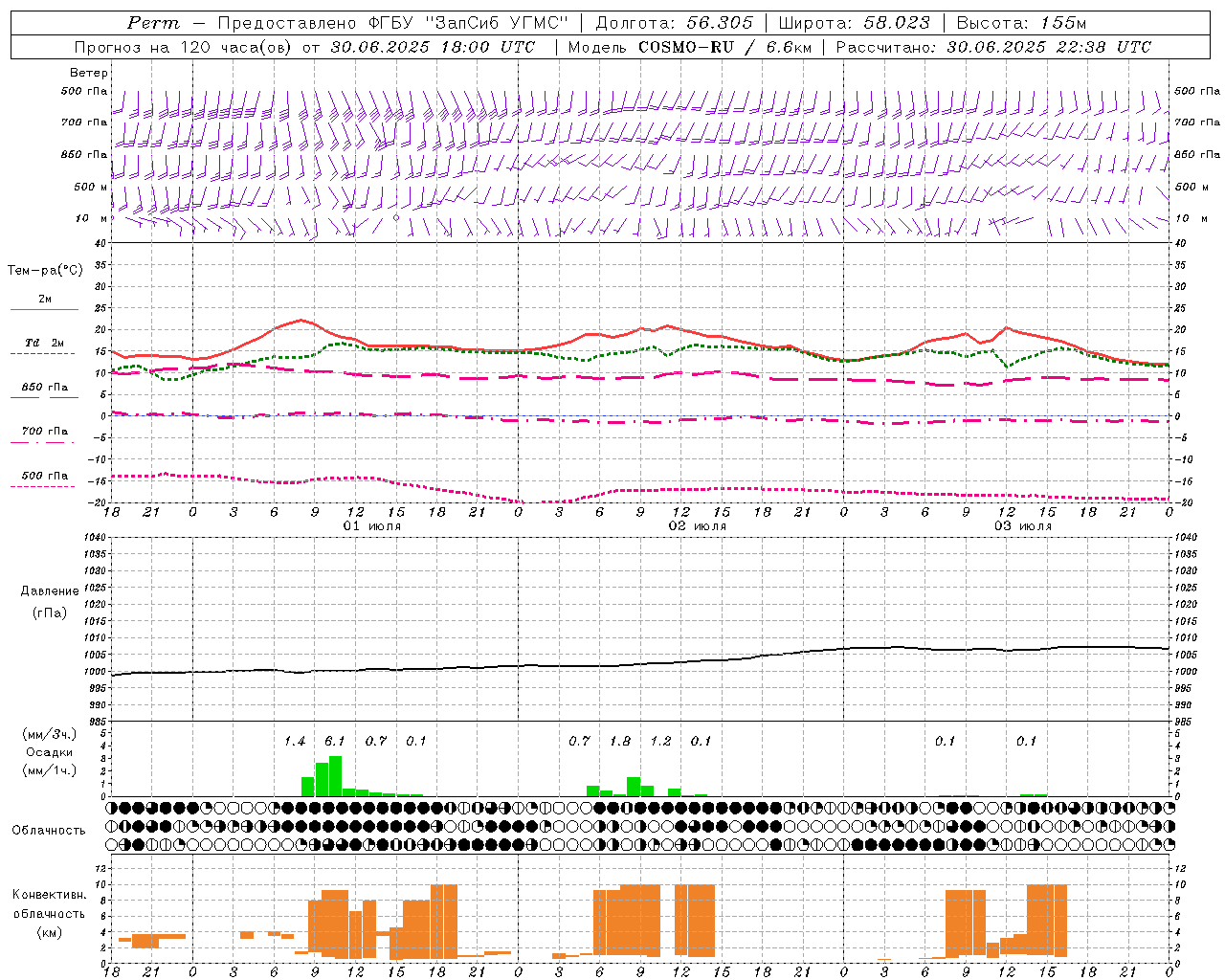Screen dimensions: 1225x980
Task: Click the forecast start "30.06.2025 18:00 UTC"
Action: (433, 47)
